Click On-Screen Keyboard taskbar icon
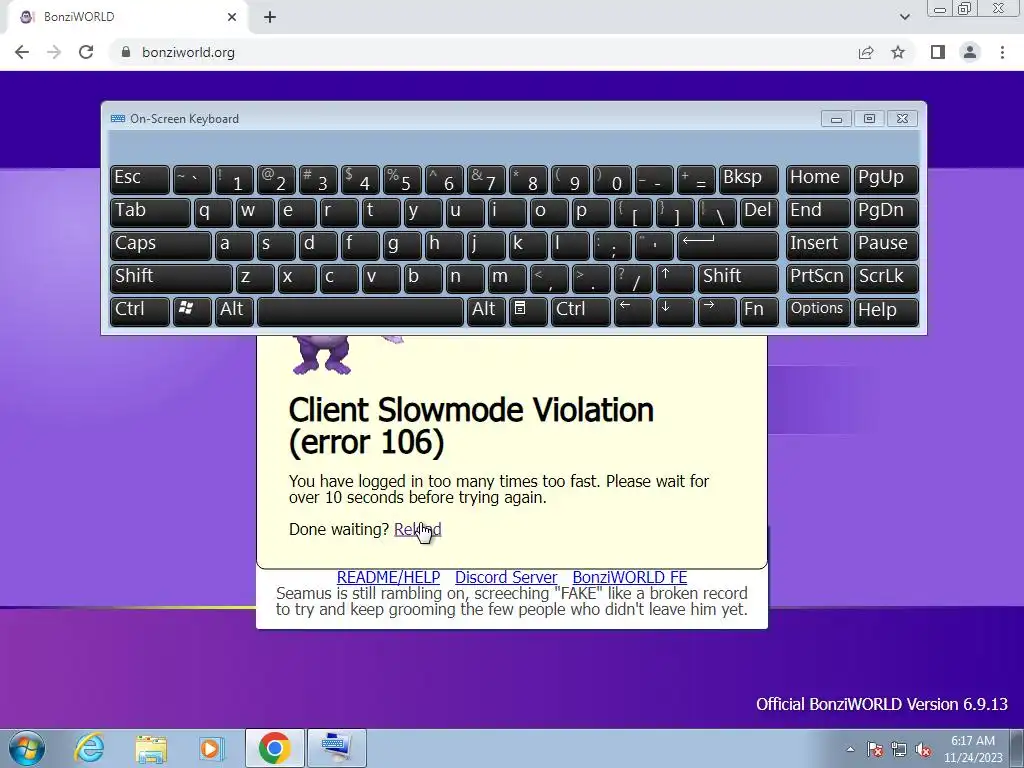Screen dimensions: 1024x768 pyautogui.click(x=336, y=748)
